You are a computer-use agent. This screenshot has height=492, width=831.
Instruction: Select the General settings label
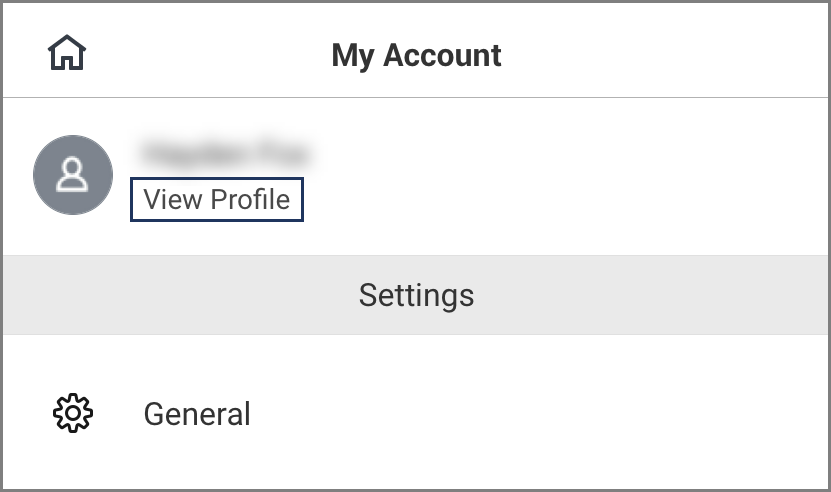click(197, 413)
